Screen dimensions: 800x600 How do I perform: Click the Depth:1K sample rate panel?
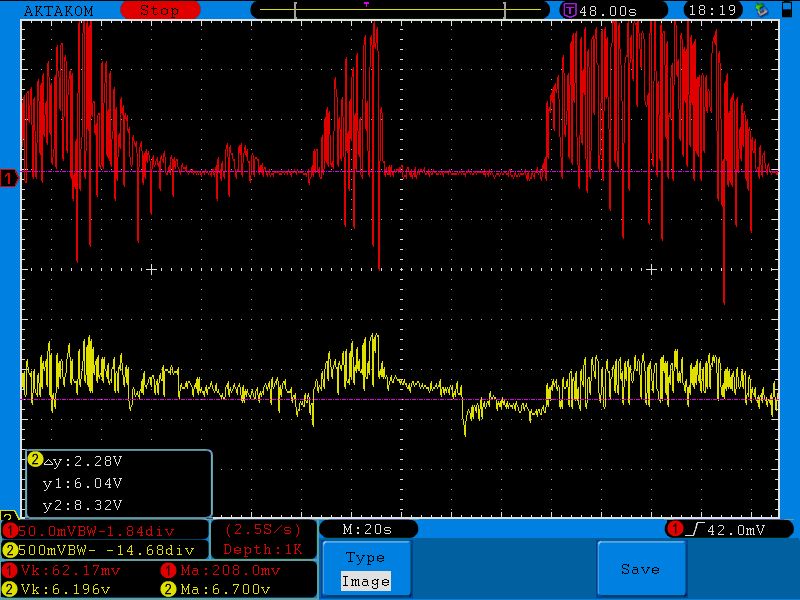point(262,539)
